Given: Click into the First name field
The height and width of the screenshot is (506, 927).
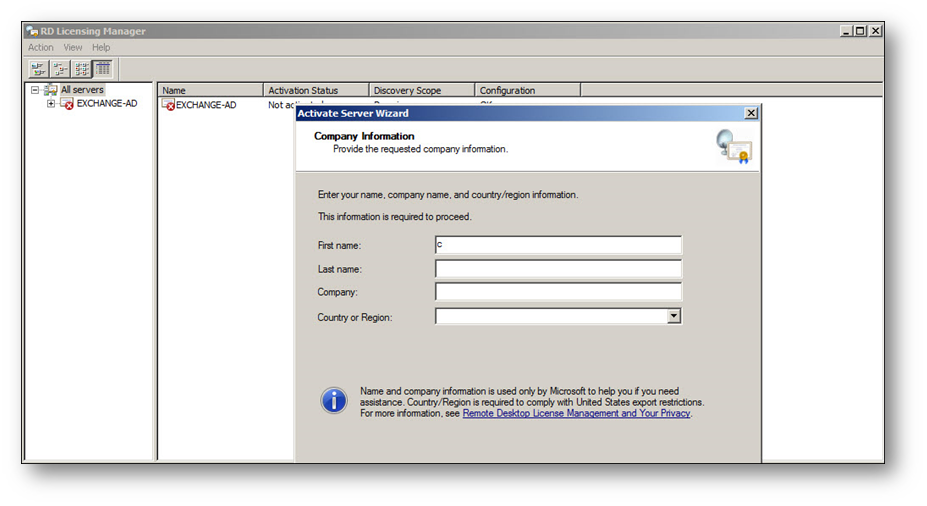Looking at the screenshot, I should (x=558, y=245).
